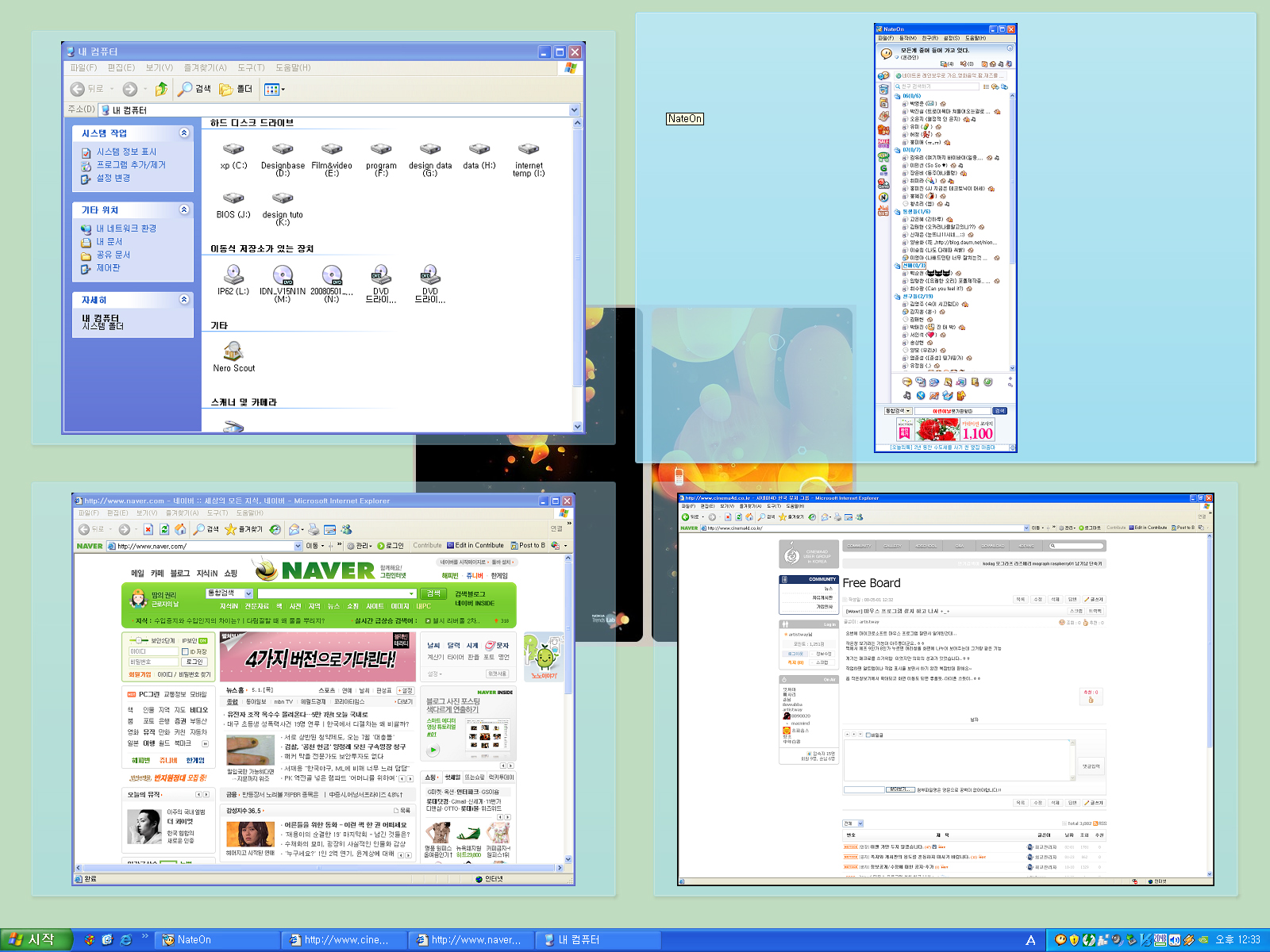This screenshot has height=952, width=1270.
Task: Open 즐겨찾기(A) menu in Naver IE window
Action: (x=182, y=513)
